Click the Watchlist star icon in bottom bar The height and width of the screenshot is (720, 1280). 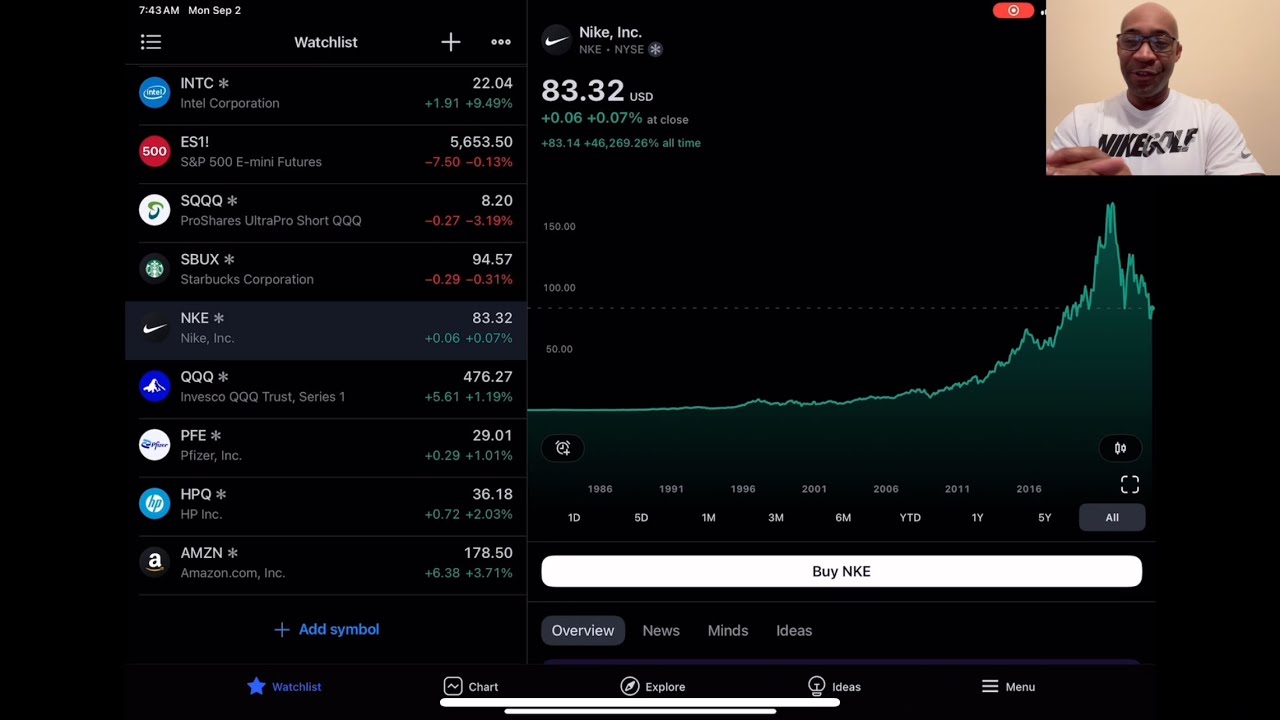(257, 686)
